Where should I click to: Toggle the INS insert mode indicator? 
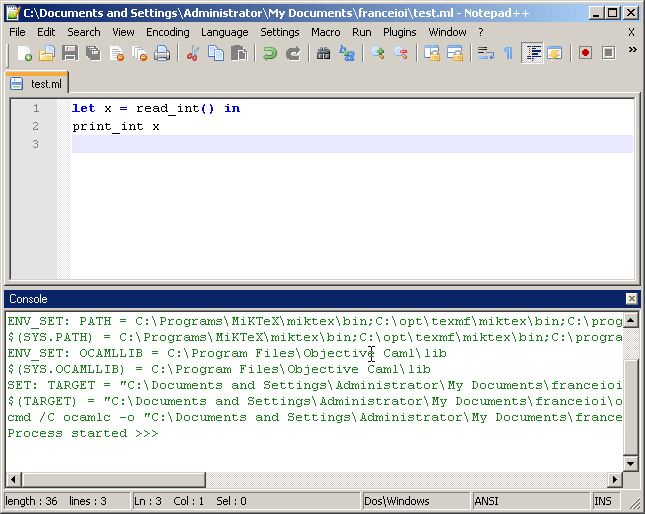click(x=606, y=501)
